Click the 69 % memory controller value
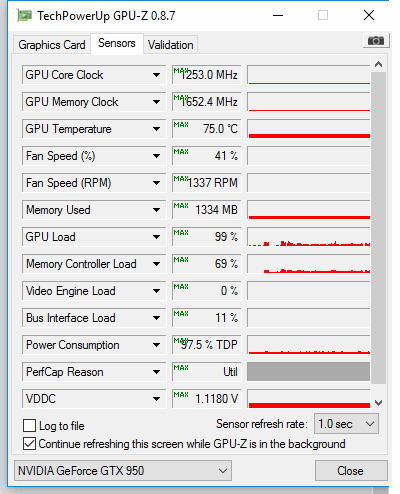Screen dimensions: 400x494 click(x=206, y=264)
